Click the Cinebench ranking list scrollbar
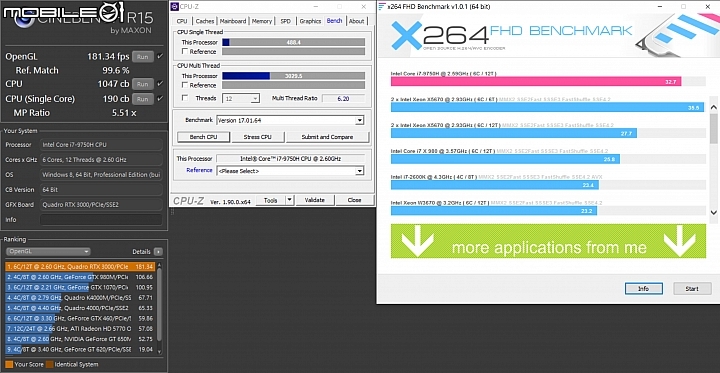This screenshot has width=720, height=373. coord(159,305)
